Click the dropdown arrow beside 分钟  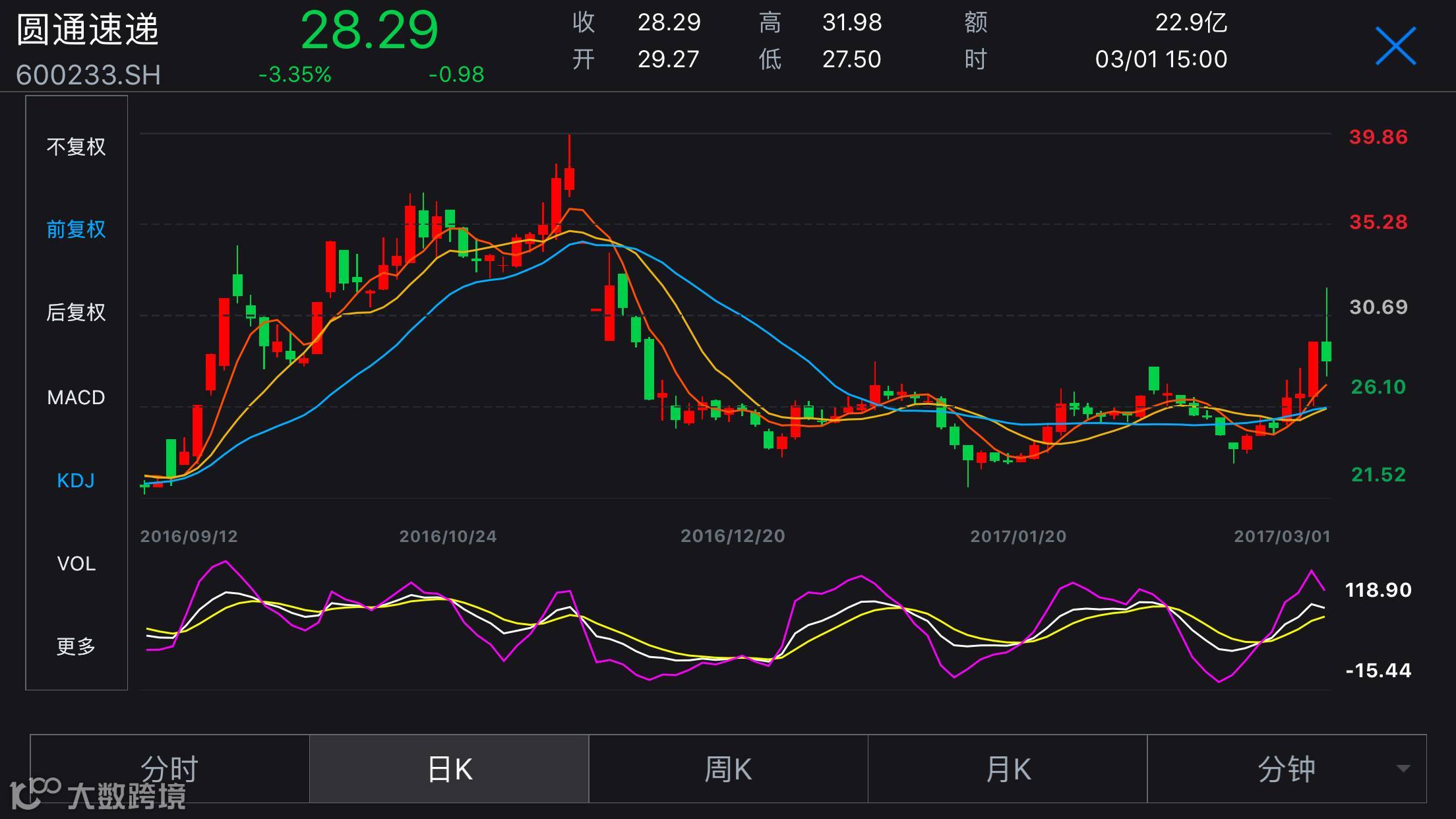tap(1403, 769)
